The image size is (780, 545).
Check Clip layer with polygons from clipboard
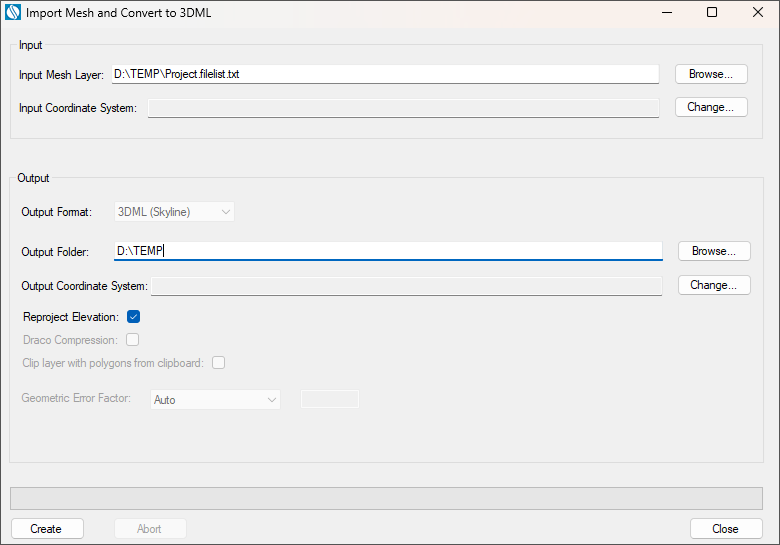[x=218, y=363]
